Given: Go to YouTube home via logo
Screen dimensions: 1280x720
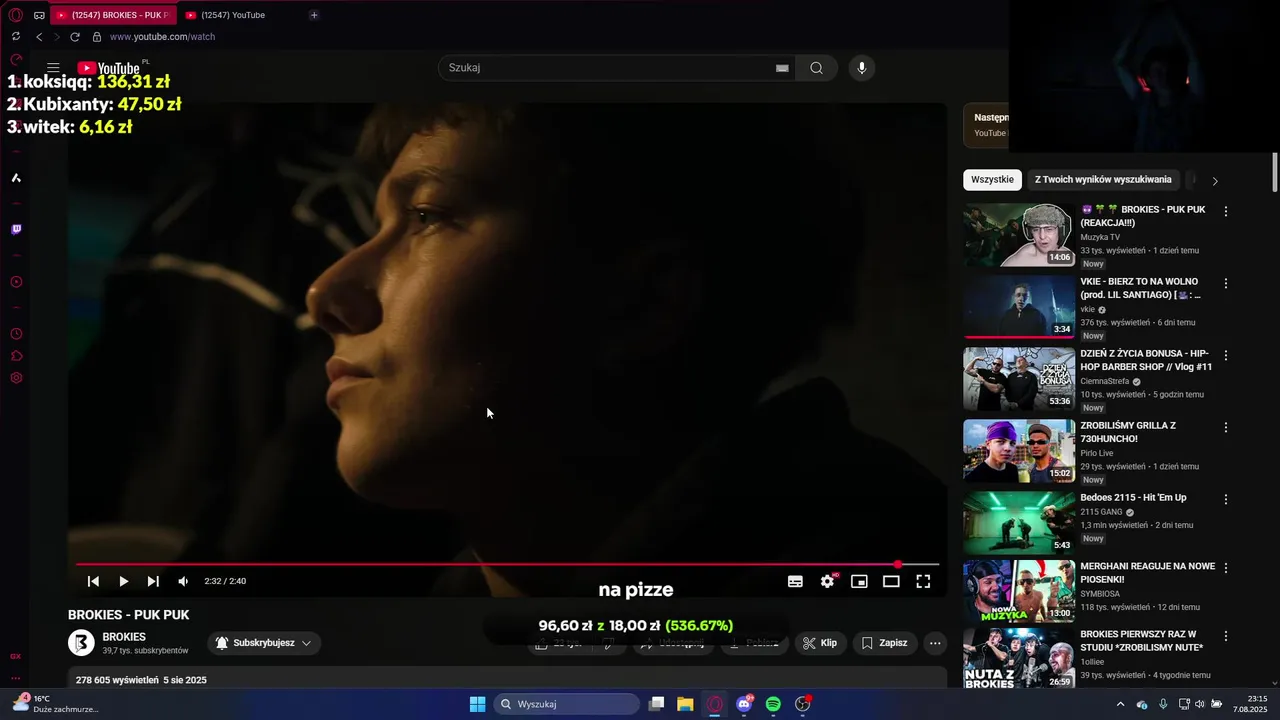Looking at the screenshot, I should coord(108,68).
